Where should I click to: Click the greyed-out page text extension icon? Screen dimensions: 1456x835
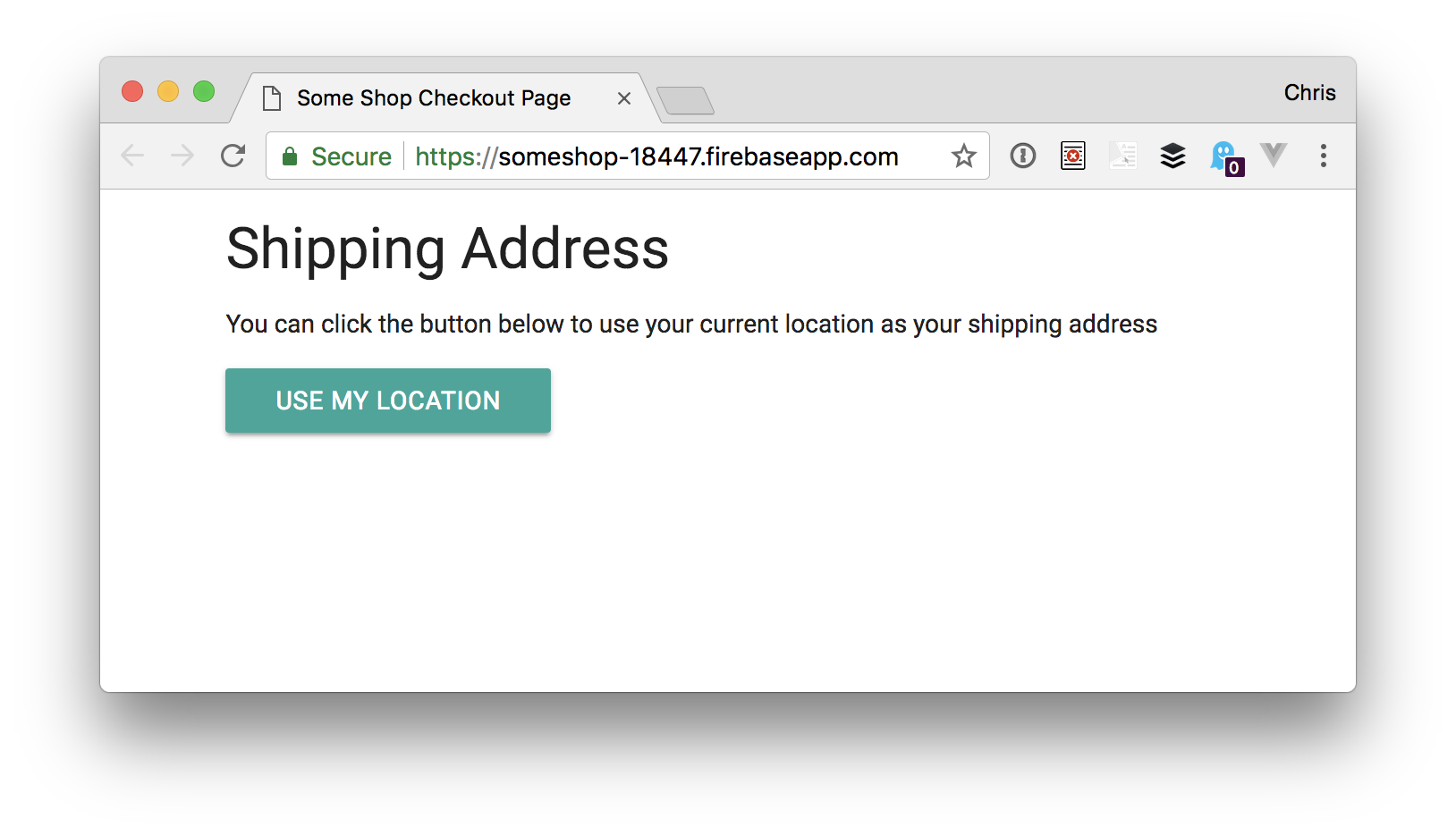tap(1122, 156)
